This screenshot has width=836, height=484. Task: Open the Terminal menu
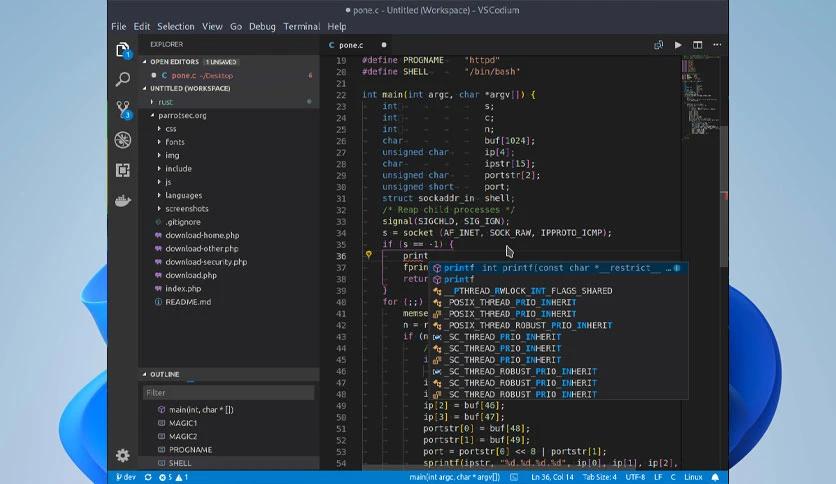301,26
